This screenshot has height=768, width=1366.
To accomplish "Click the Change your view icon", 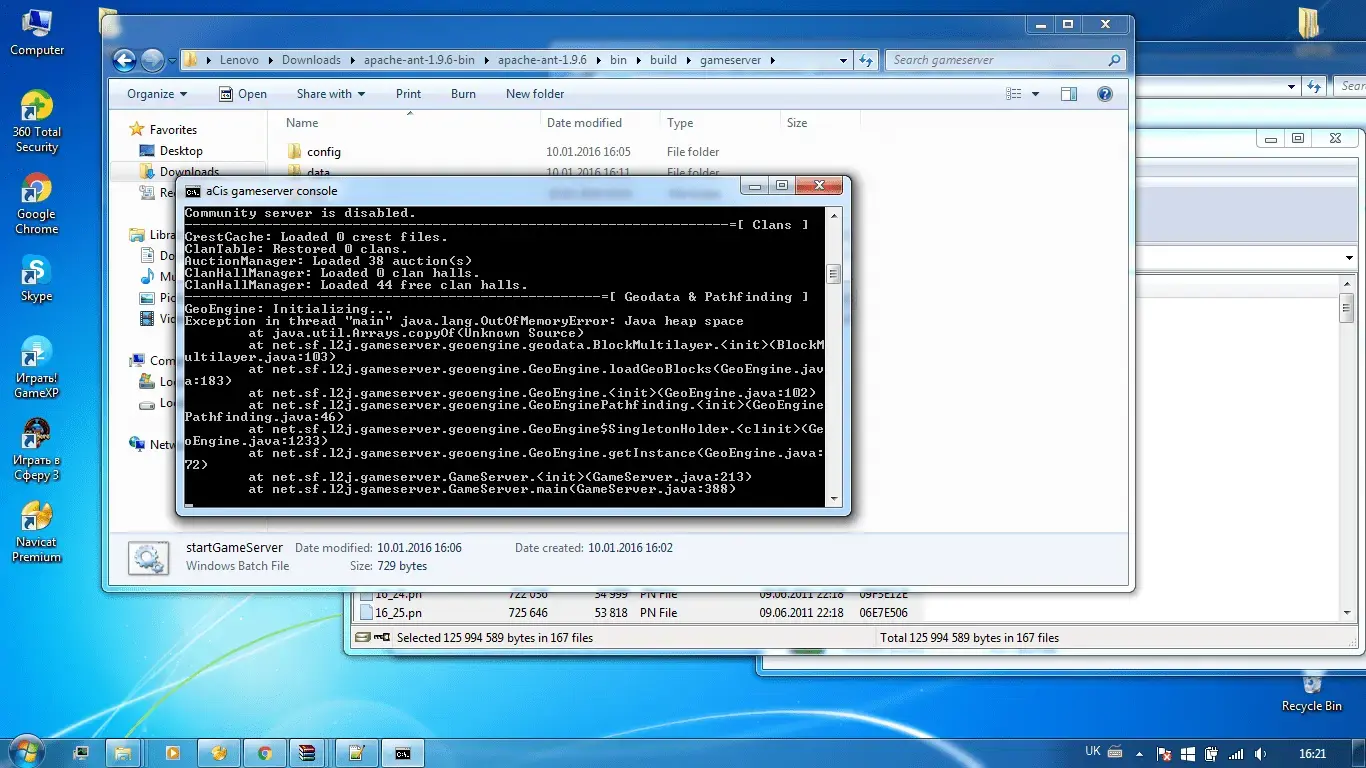I will coord(1014,94).
